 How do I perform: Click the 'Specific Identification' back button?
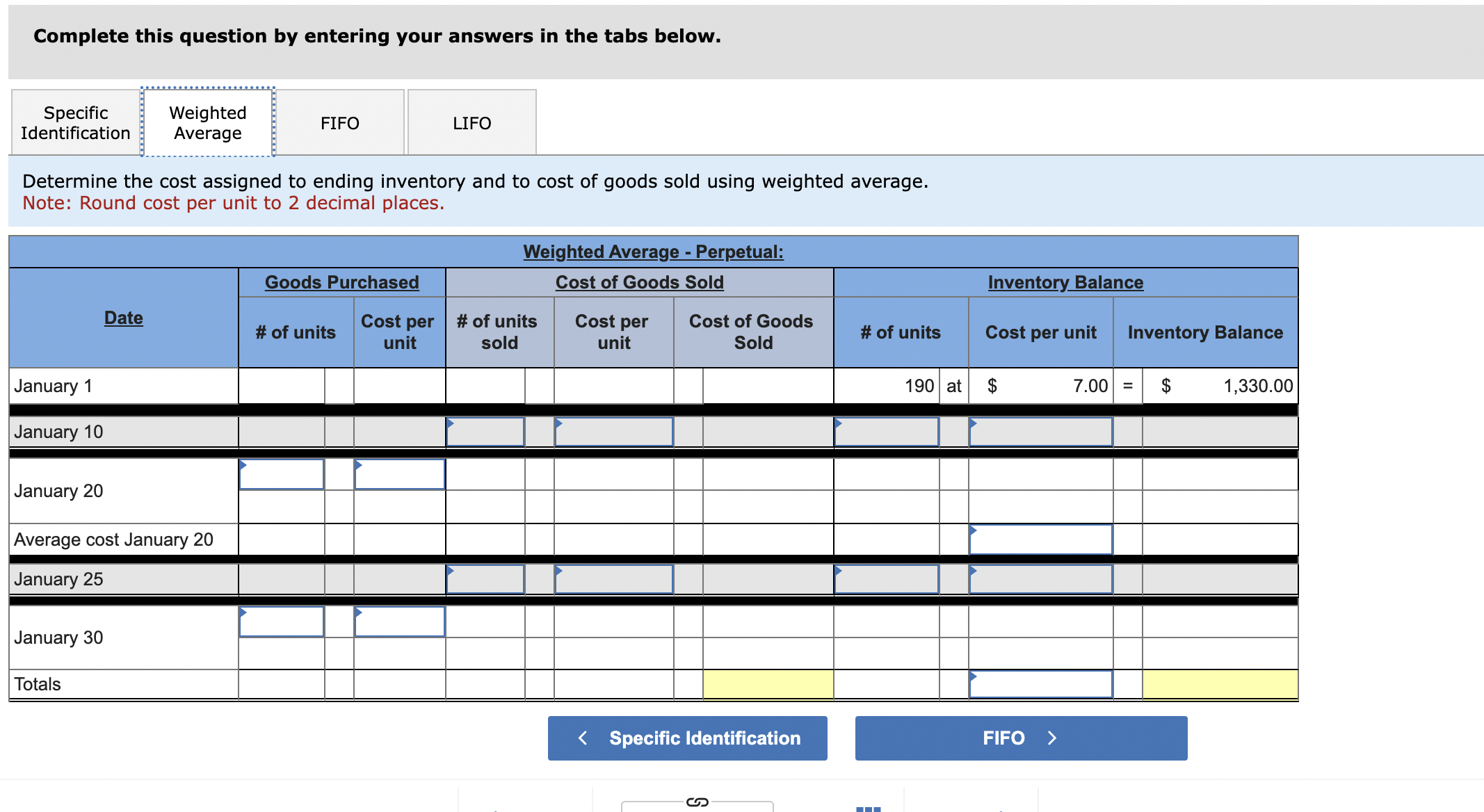pyautogui.click(x=687, y=738)
